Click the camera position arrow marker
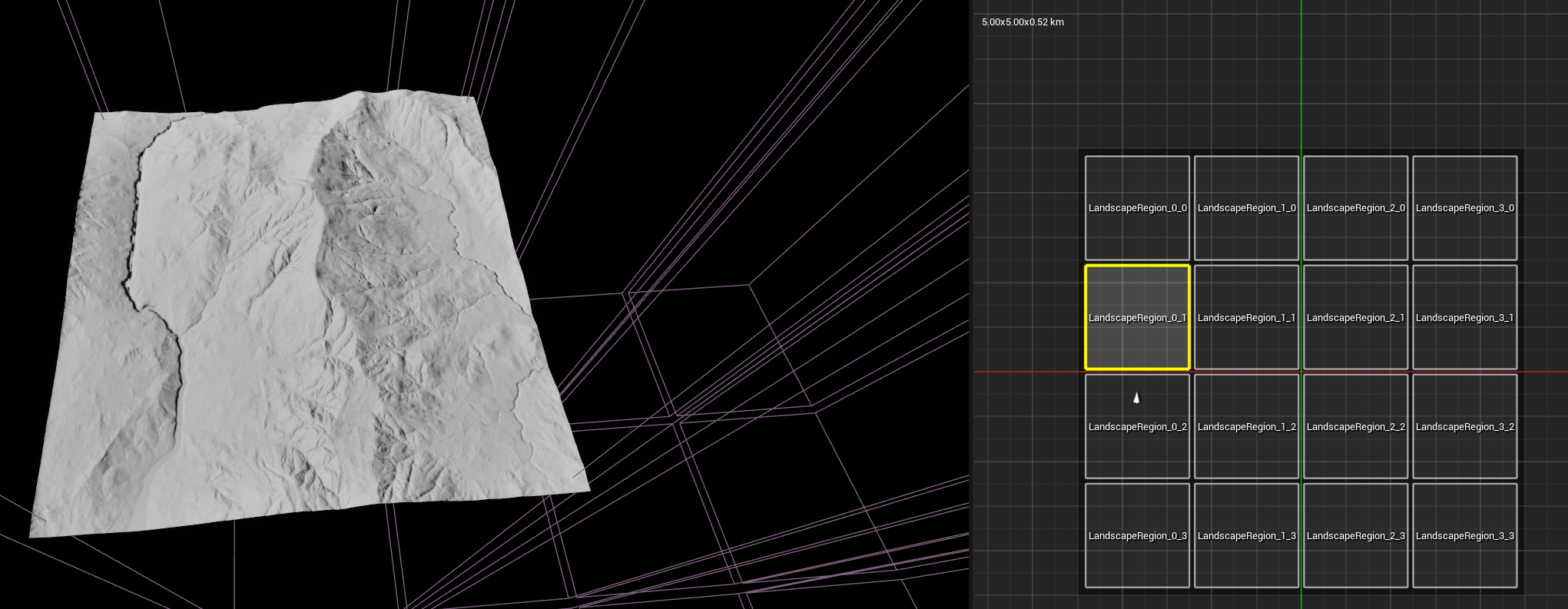Viewport: 1568px width, 609px height. tap(1136, 398)
